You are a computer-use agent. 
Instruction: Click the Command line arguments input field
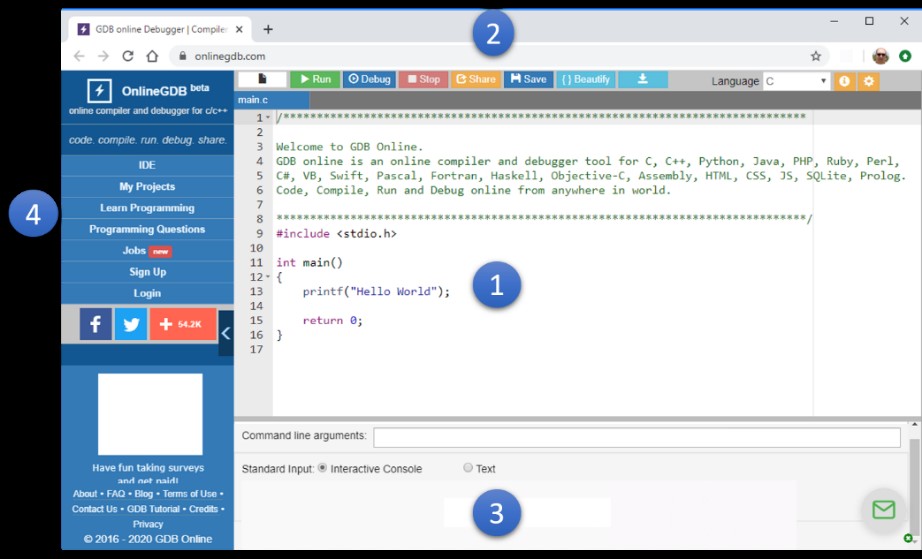[x=637, y=437]
